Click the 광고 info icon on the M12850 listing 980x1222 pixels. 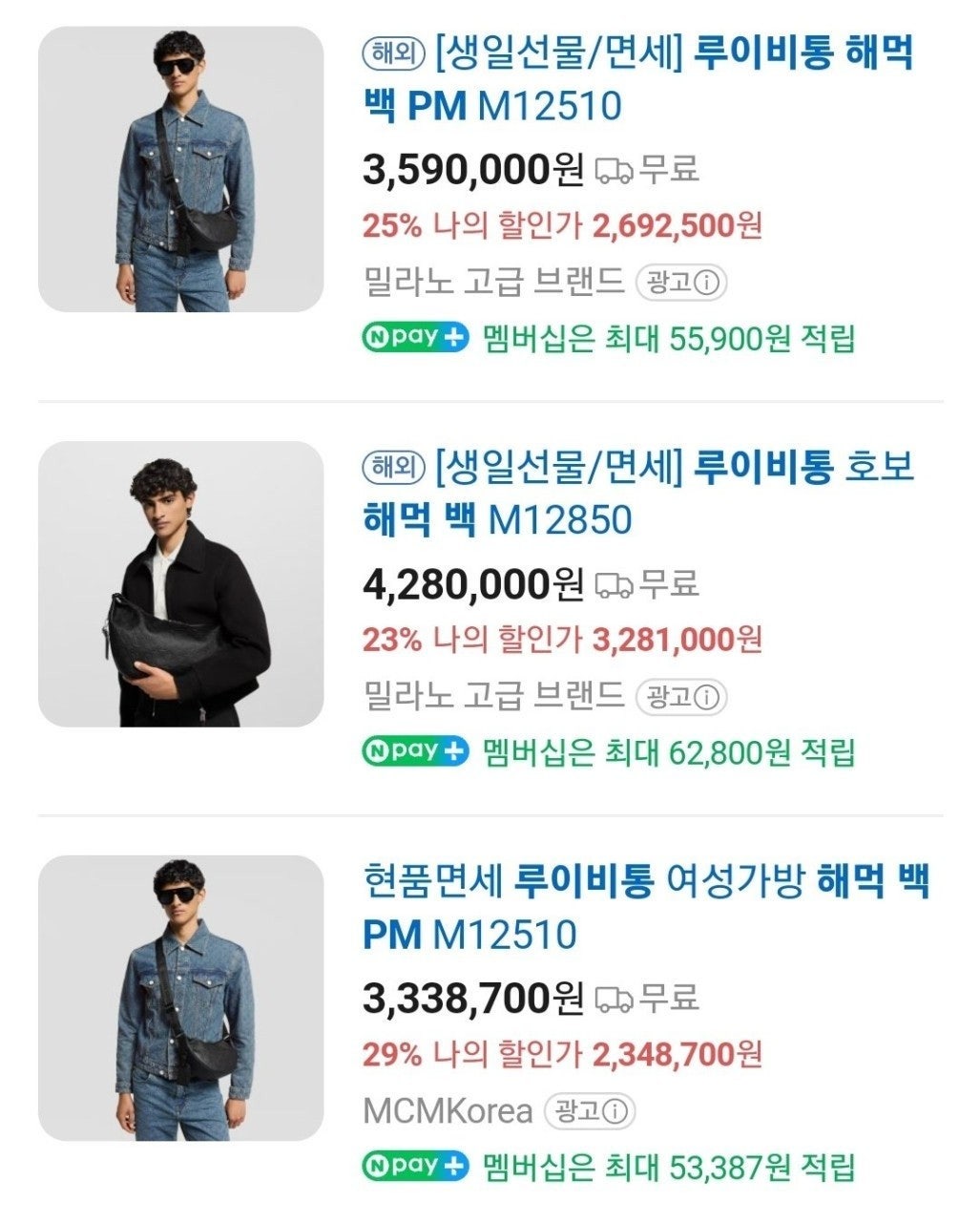click(x=707, y=698)
